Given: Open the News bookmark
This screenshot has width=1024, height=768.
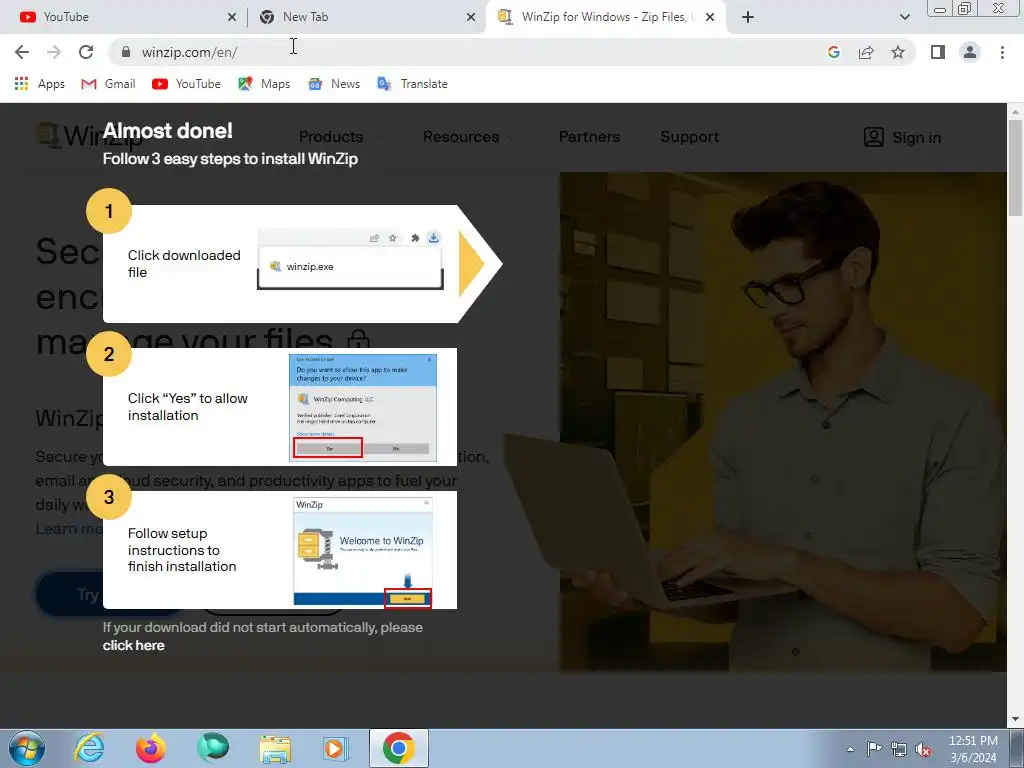Looking at the screenshot, I should coord(334,84).
